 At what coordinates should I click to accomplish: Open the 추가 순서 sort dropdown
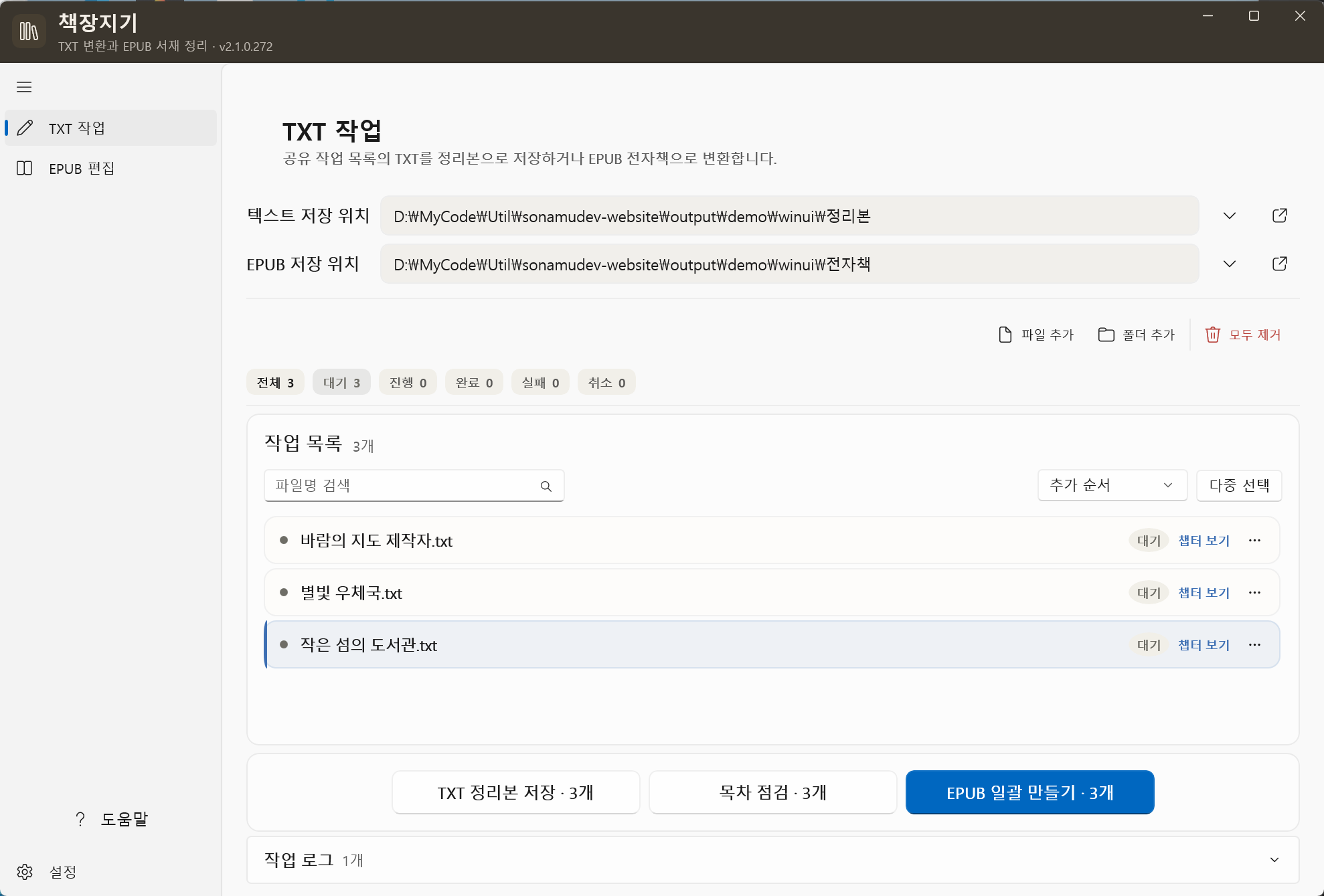[x=1112, y=485]
